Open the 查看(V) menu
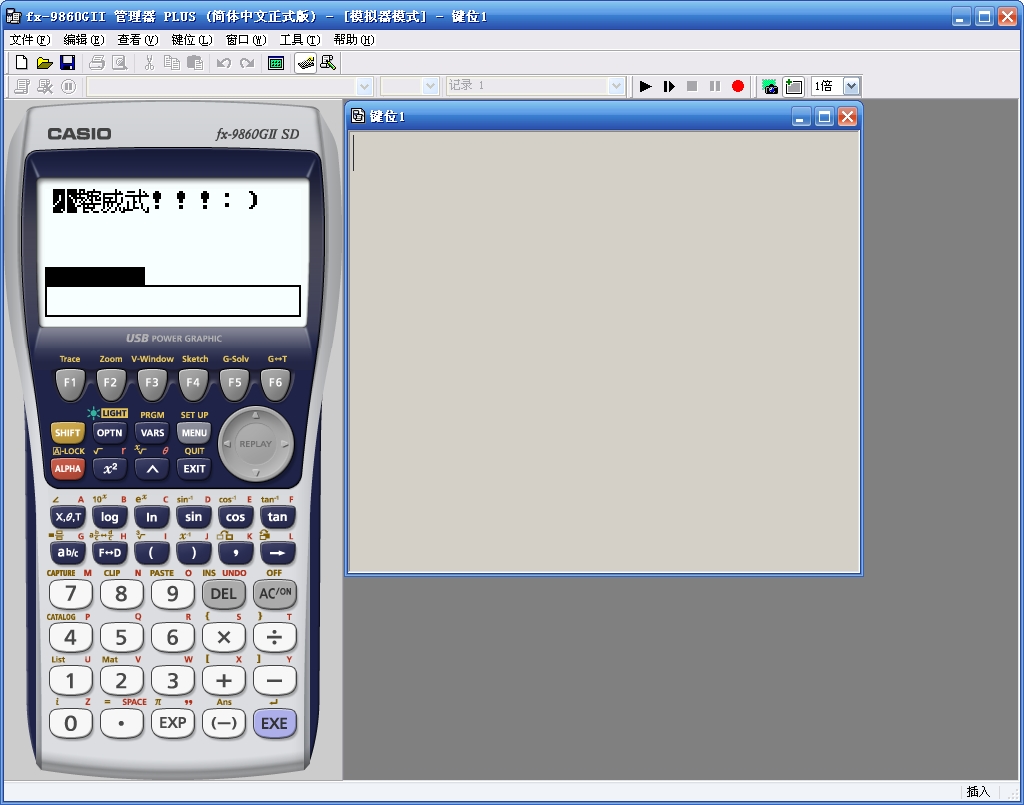1024x805 pixels. coord(138,40)
